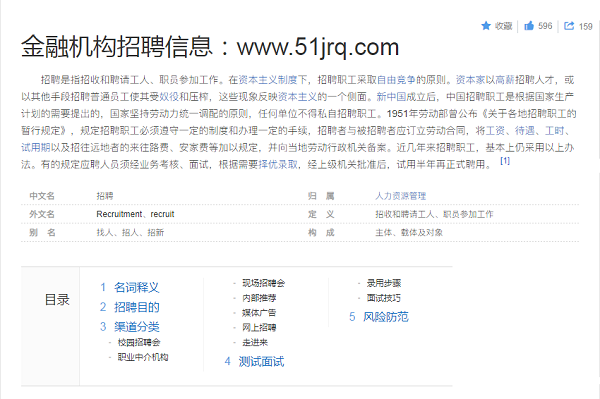Click the reference [1] superscript
This screenshot has width=600, height=399.
tap(505, 161)
